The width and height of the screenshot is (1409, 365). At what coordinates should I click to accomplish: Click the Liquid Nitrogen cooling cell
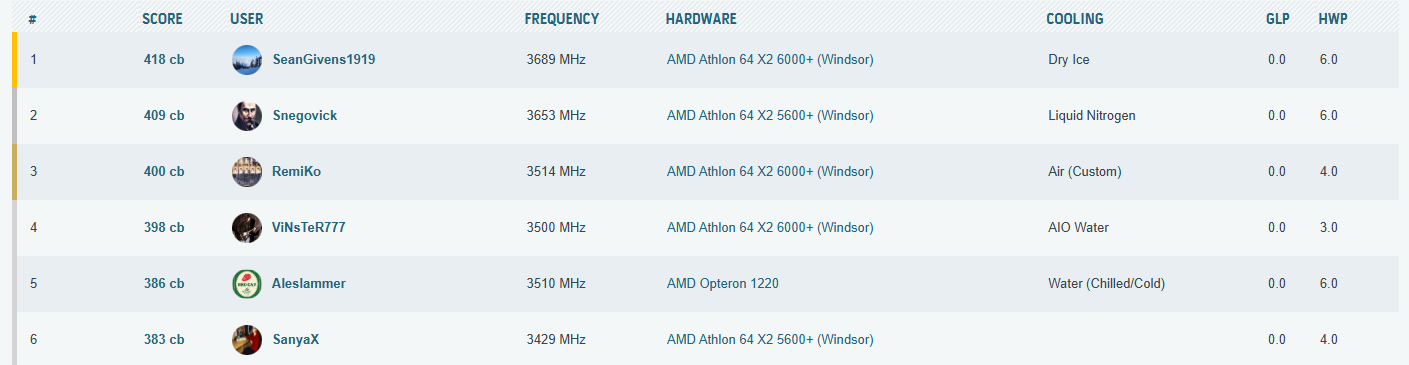[x=1092, y=116]
